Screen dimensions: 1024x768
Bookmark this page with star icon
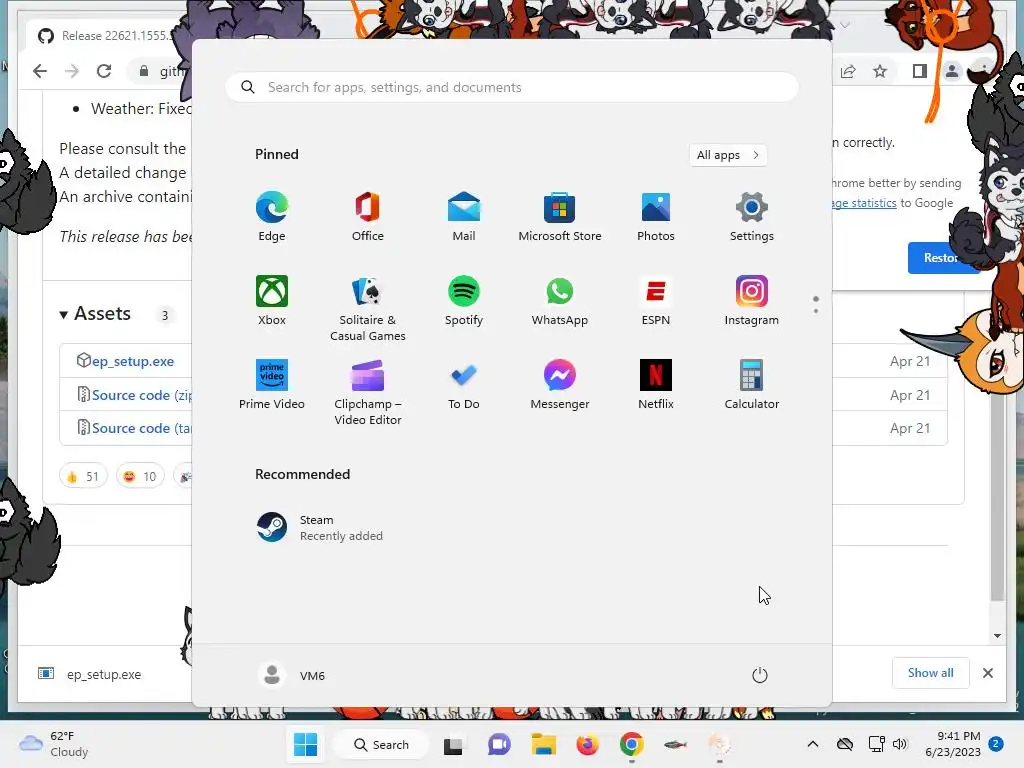880,71
